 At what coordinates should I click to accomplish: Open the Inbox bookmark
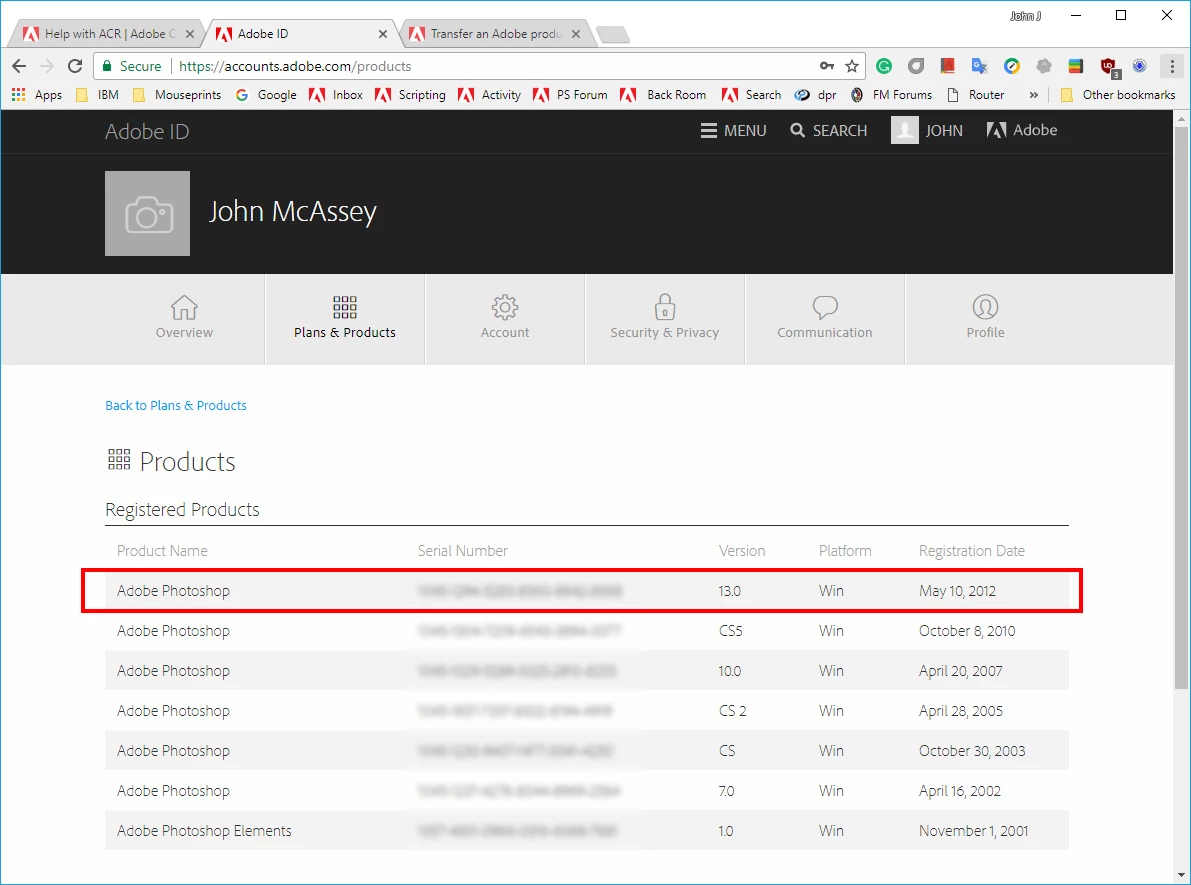click(336, 95)
